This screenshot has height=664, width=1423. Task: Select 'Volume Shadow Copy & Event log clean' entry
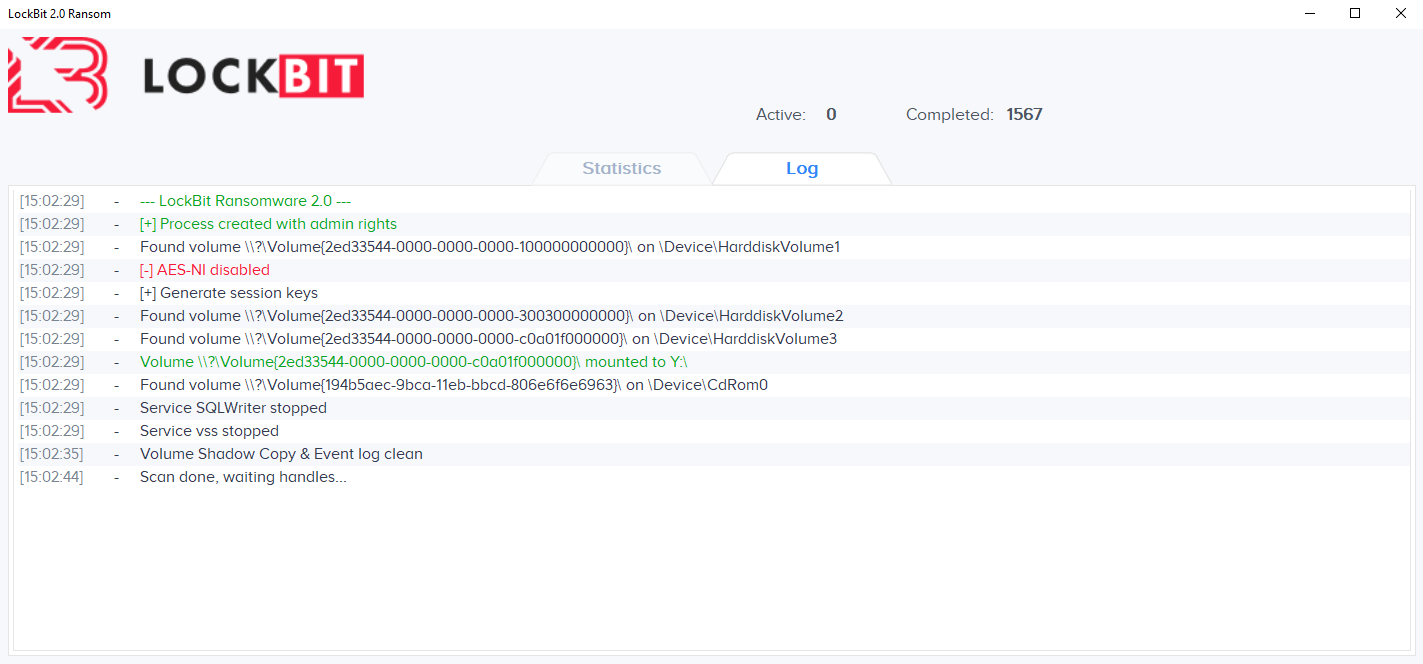click(x=711, y=454)
